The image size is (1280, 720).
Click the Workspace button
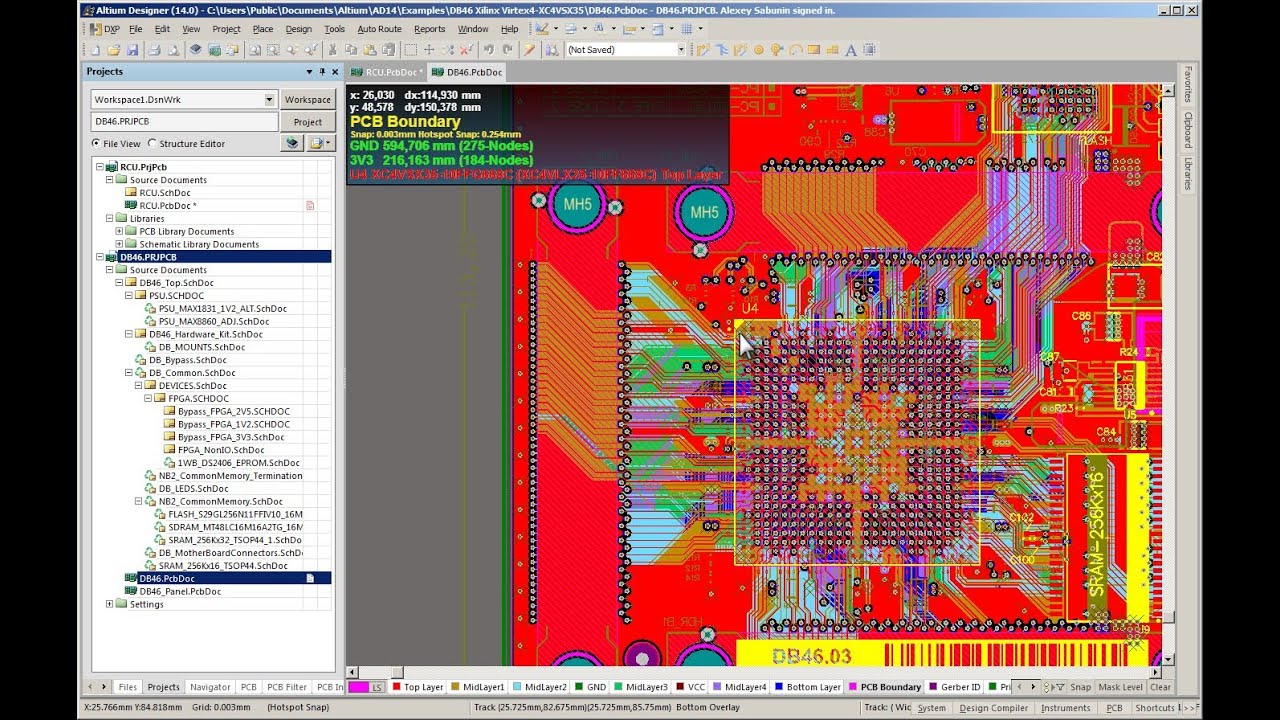(307, 99)
